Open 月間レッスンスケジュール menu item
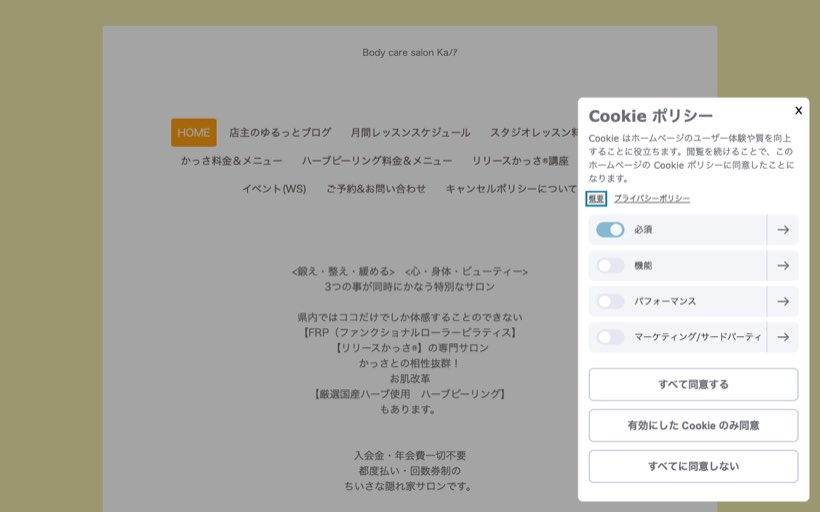The width and height of the screenshot is (820, 512). point(411,132)
